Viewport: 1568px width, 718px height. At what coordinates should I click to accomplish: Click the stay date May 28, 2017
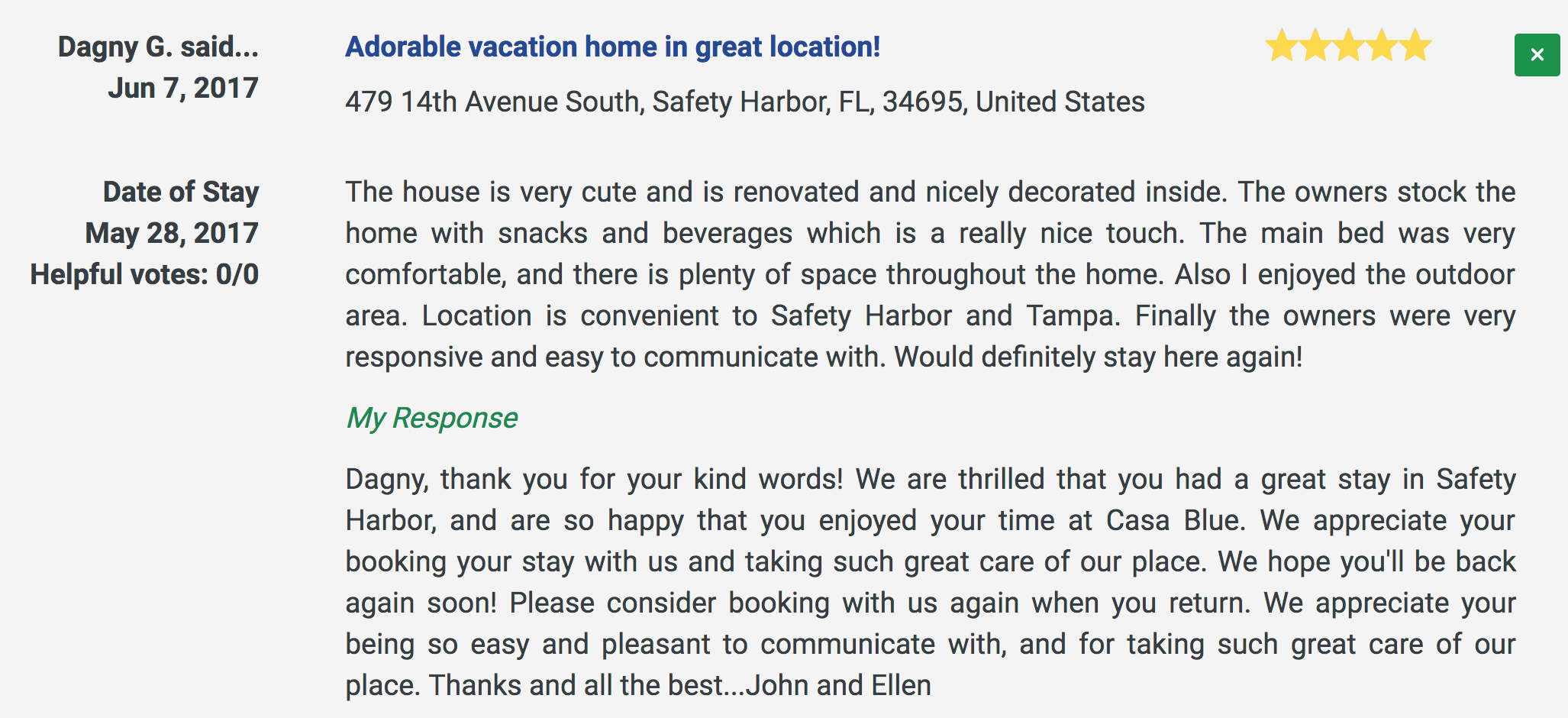coord(172,233)
